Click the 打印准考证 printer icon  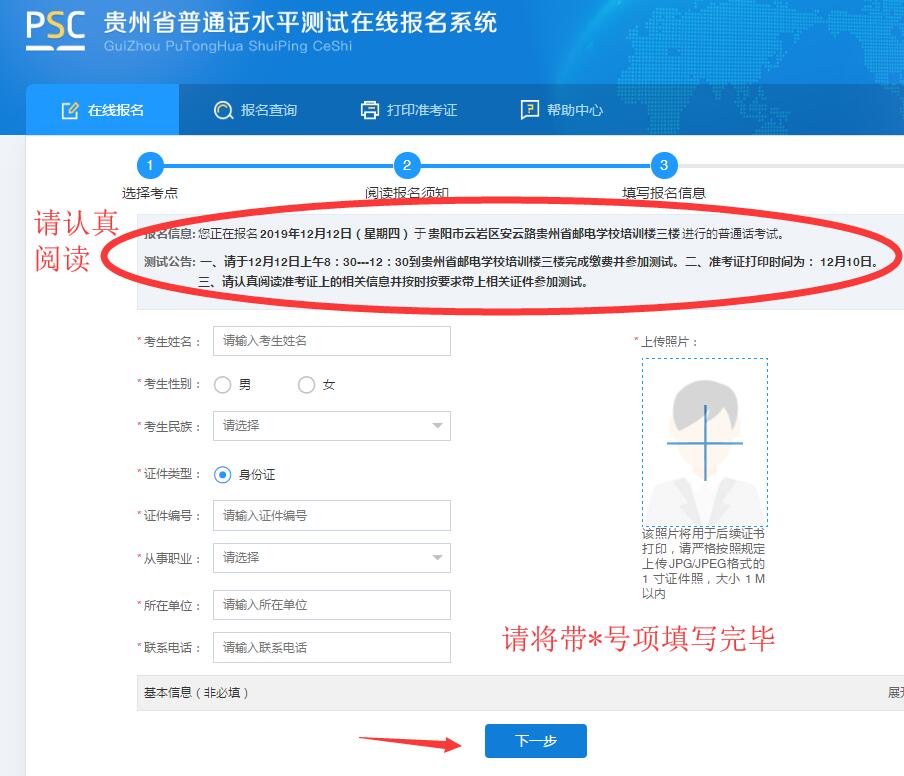click(370, 110)
